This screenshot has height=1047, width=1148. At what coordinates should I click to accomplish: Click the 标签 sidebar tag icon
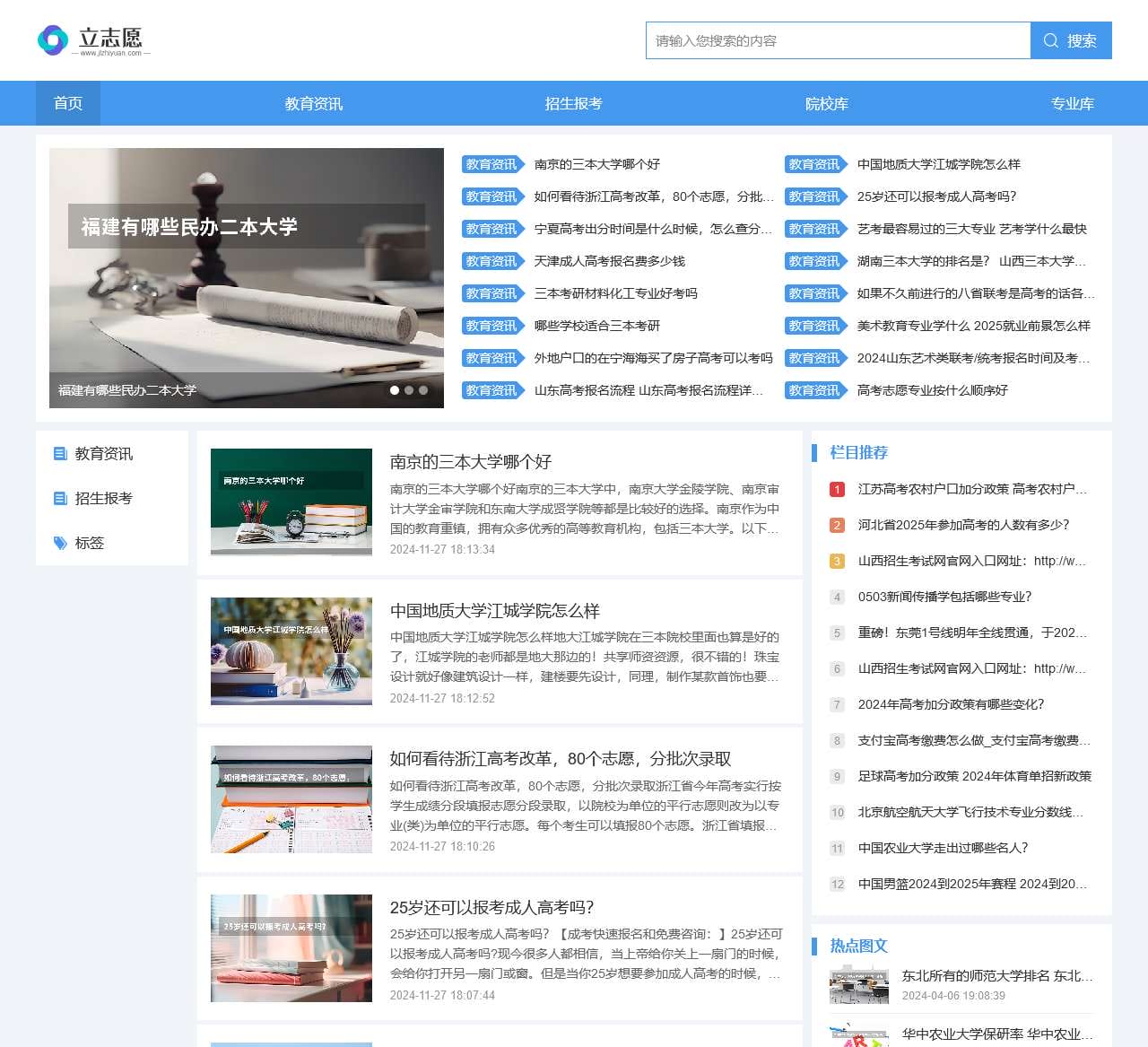click(x=60, y=544)
